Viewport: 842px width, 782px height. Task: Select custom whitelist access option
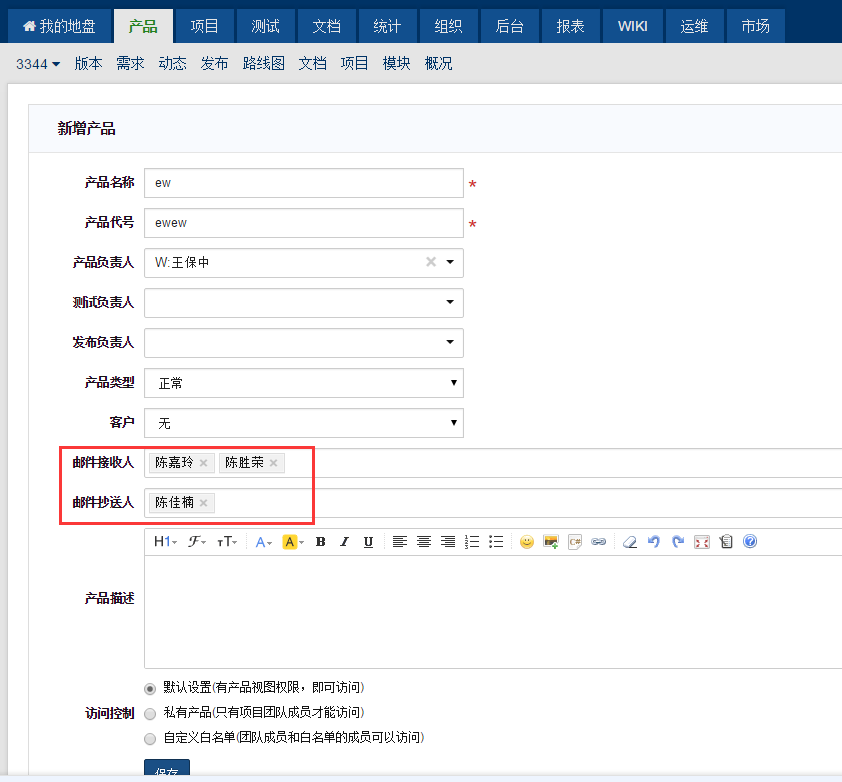tap(150, 738)
